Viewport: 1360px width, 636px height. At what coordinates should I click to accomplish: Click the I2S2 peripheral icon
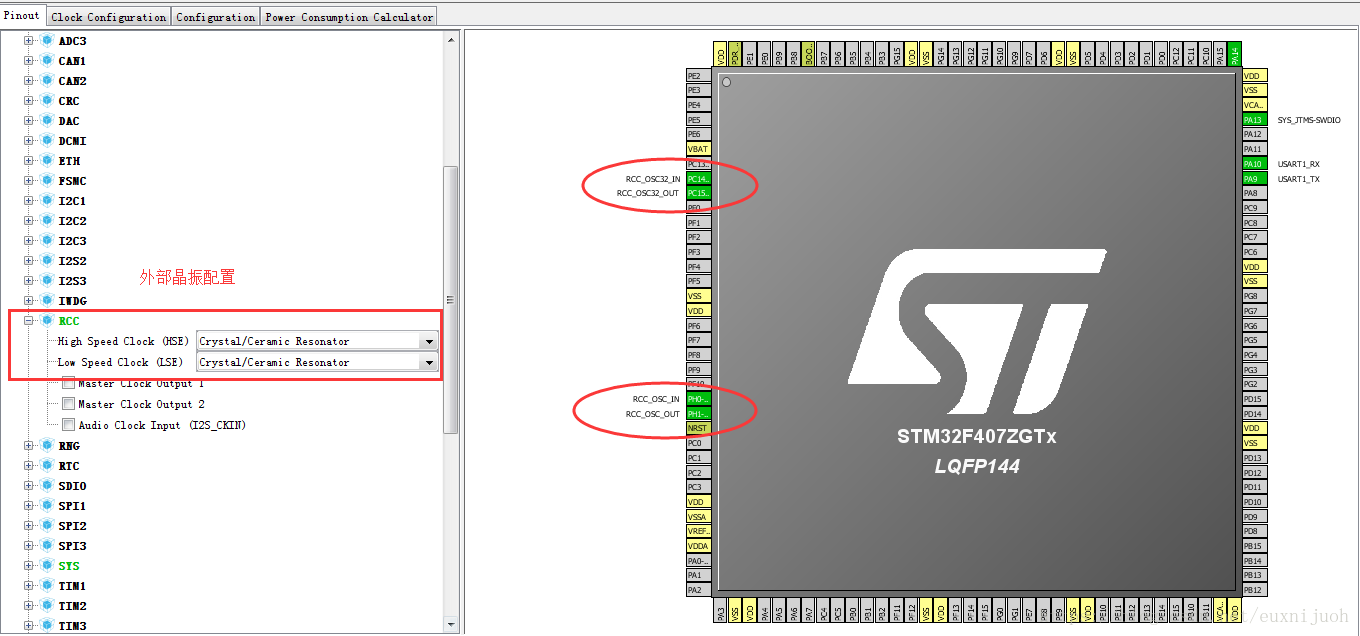[47, 261]
